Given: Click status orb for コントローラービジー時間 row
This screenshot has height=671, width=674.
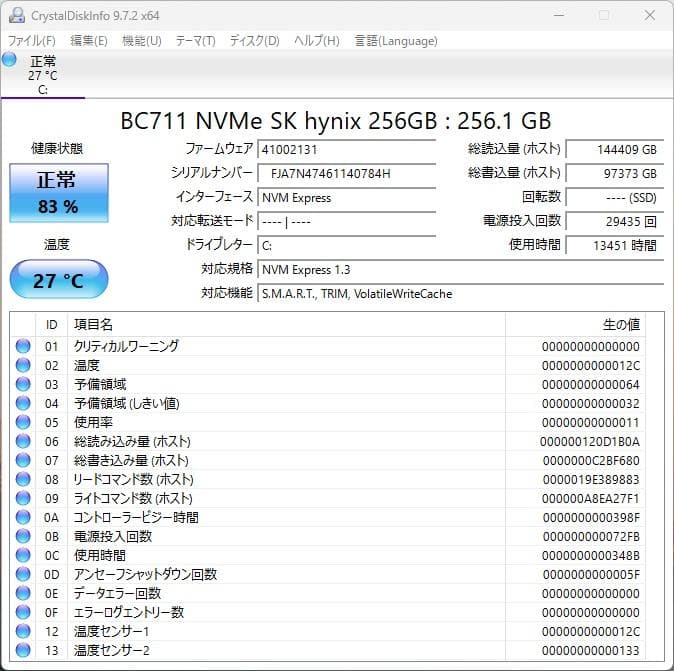Looking at the screenshot, I should 23,517.
